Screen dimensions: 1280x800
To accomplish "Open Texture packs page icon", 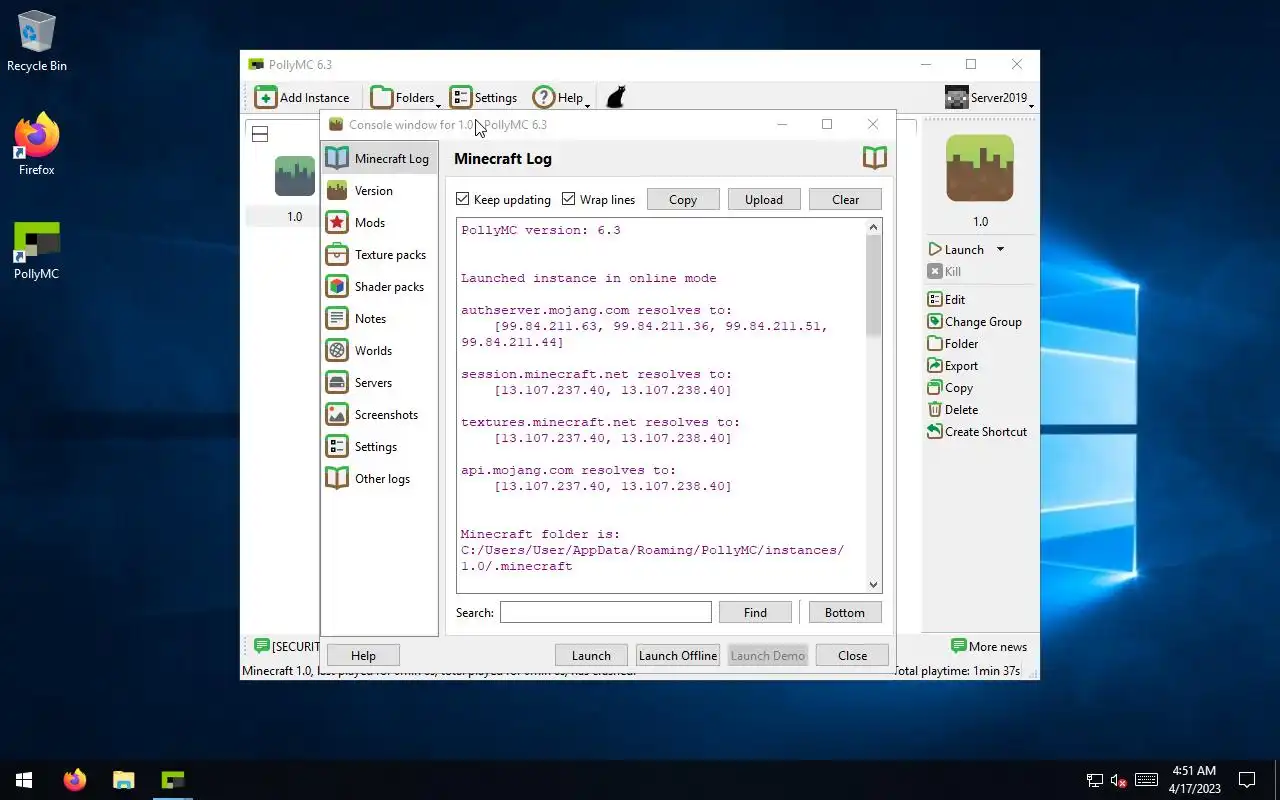I will point(337,254).
